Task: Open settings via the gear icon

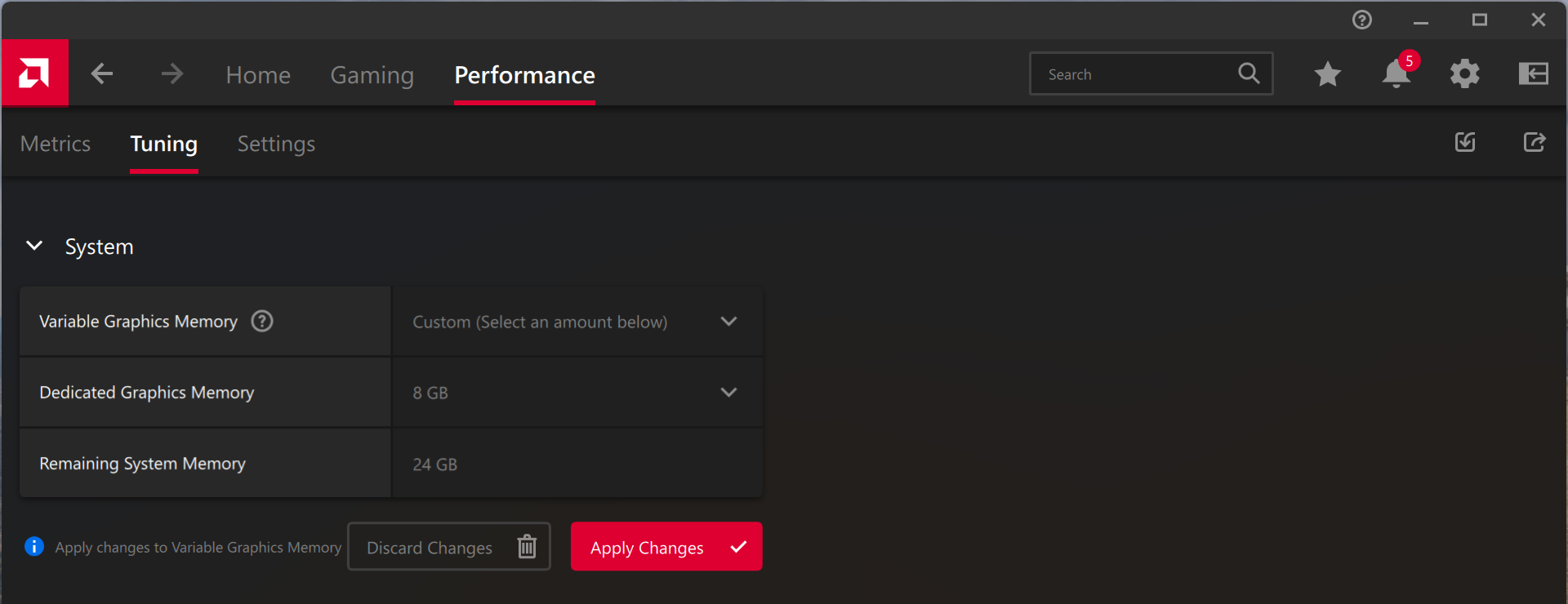Action: click(1464, 74)
